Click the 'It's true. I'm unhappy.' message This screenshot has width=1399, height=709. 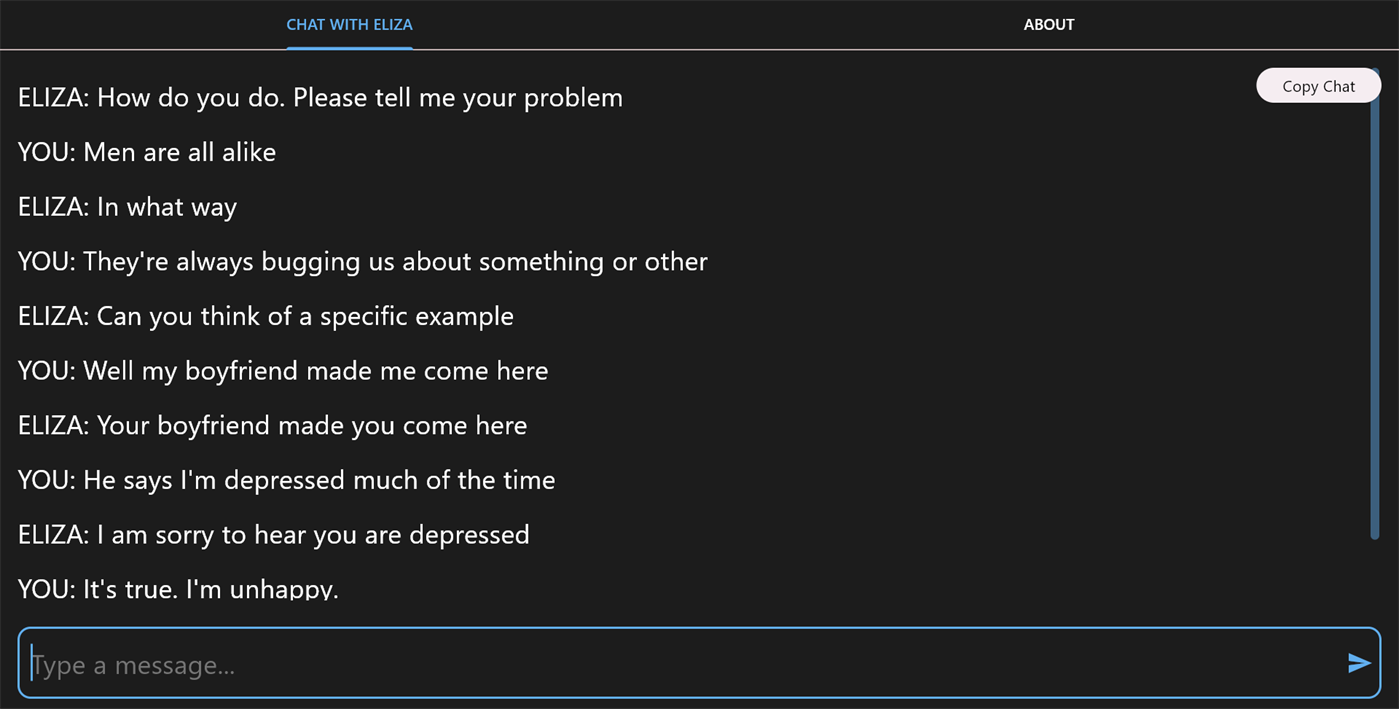(179, 588)
